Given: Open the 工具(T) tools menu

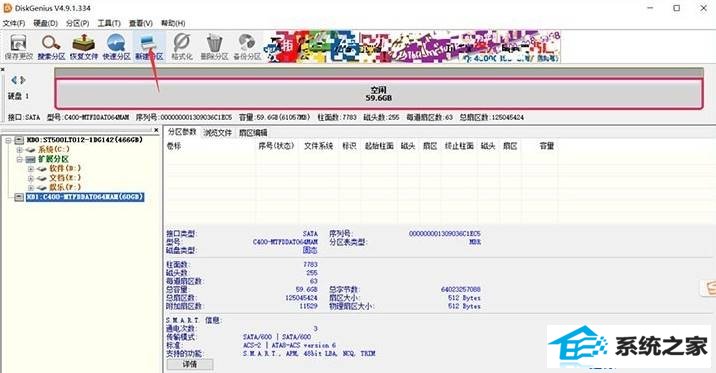Looking at the screenshot, I should pos(109,23).
